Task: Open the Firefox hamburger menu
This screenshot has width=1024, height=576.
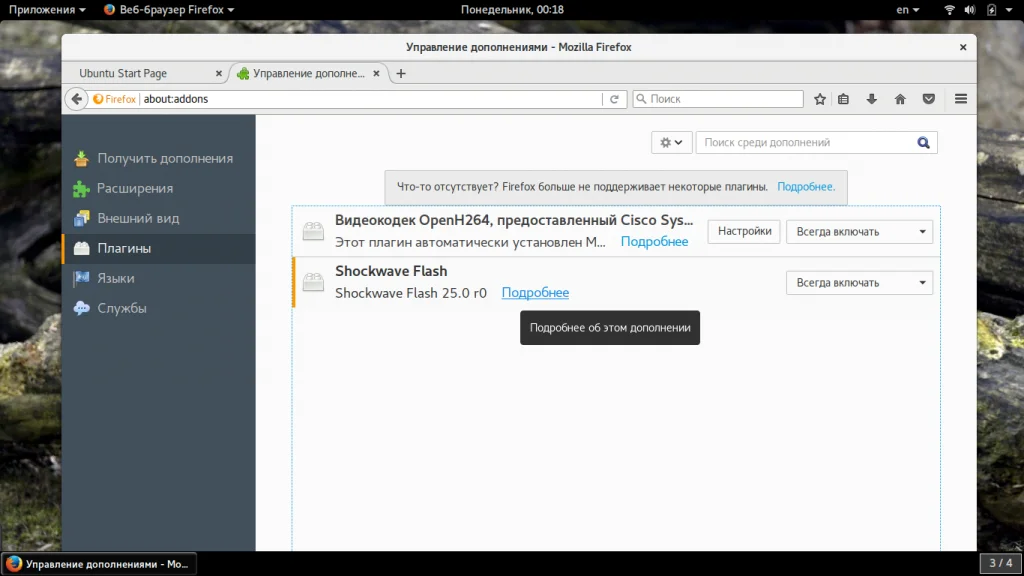Action: (961, 99)
